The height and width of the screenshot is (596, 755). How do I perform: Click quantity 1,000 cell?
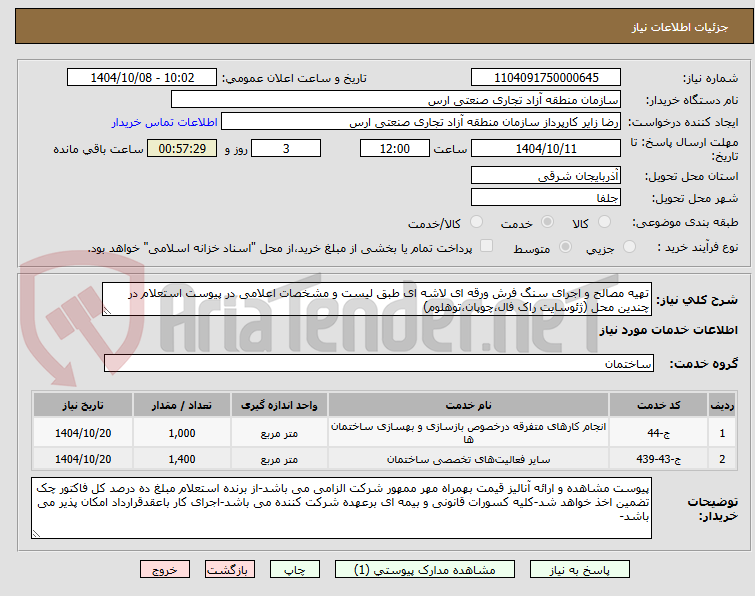point(182,433)
